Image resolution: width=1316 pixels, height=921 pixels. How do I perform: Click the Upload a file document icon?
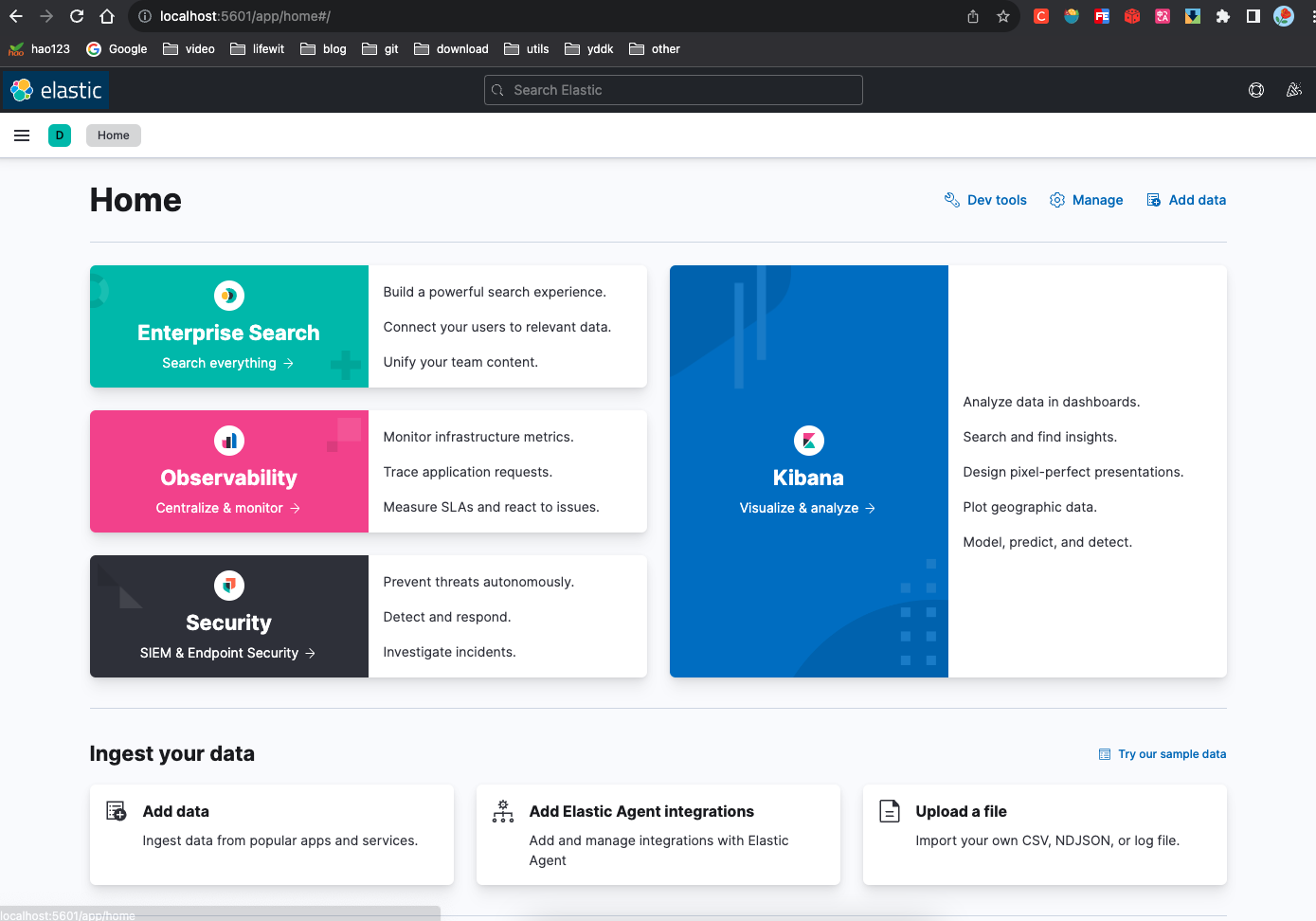(890, 811)
